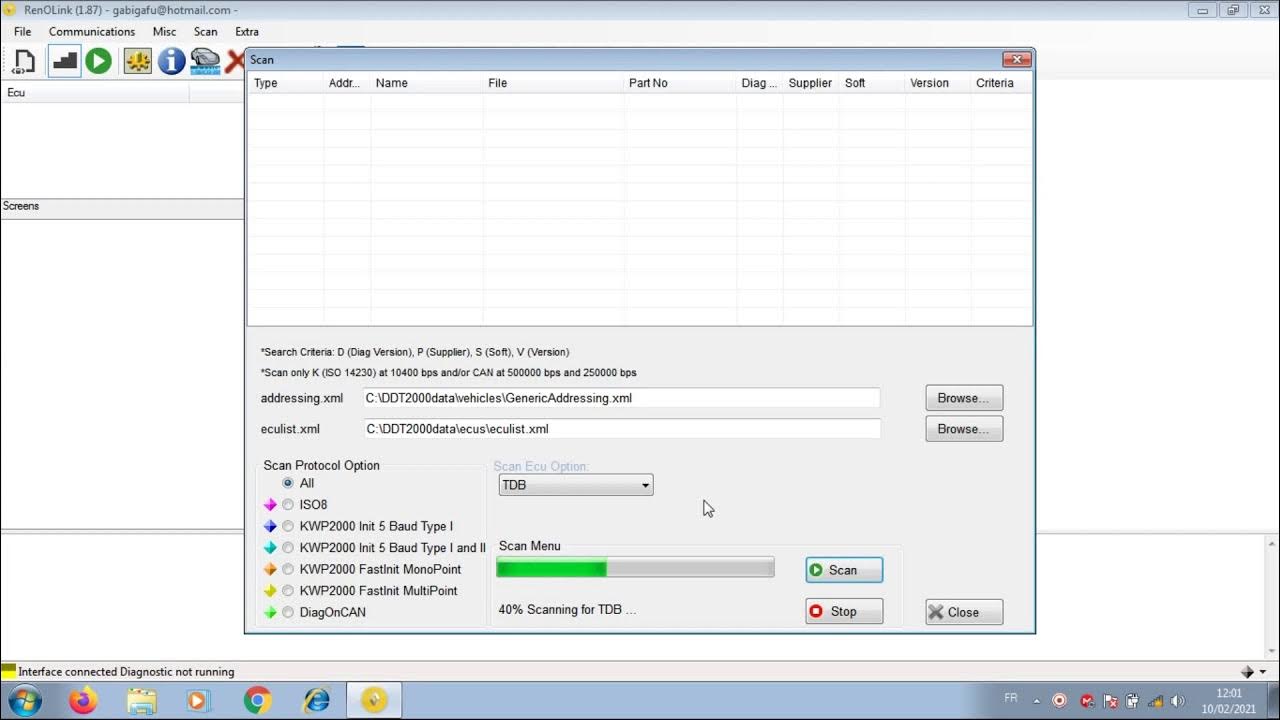1280x720 pixels.
Task: Sort by the File column header
Action: (553, 83)
